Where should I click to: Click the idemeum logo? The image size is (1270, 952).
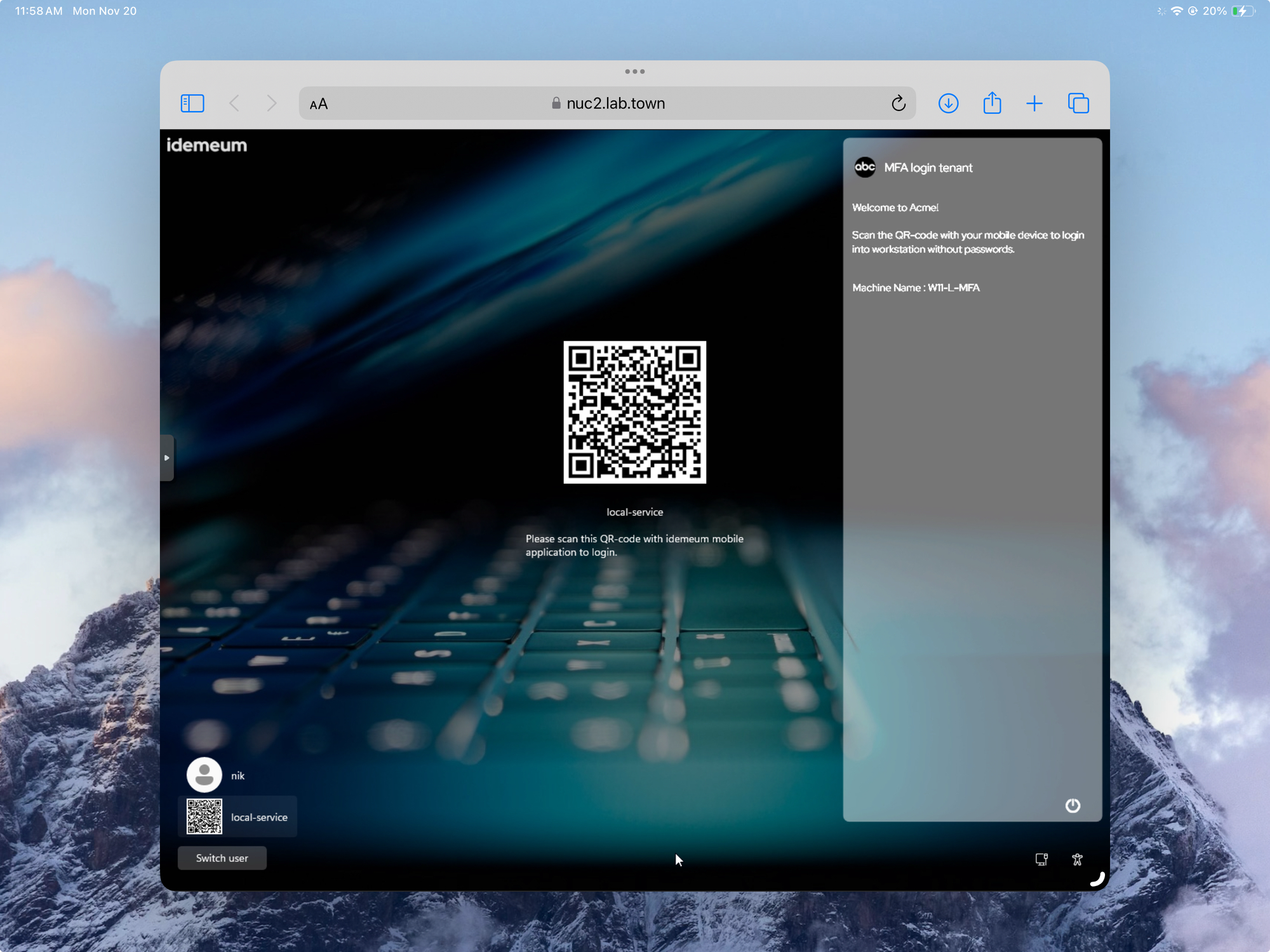[206, 145]
